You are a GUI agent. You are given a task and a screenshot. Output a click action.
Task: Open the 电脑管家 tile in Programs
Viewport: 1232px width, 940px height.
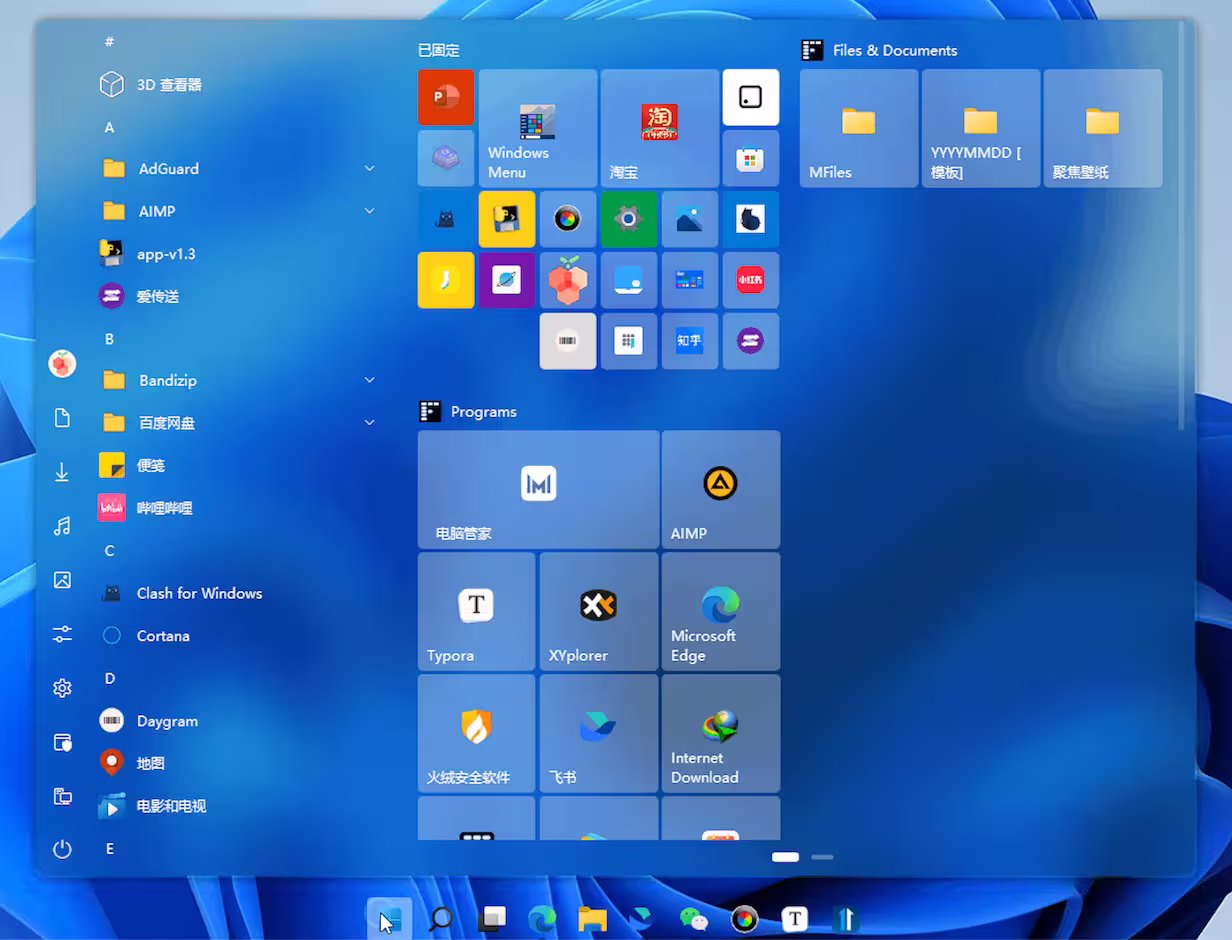[x=538, y=490]
